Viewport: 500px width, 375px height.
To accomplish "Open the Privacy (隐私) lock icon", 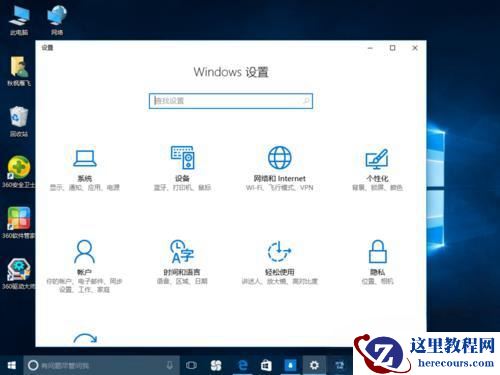I will pos(378,252).
